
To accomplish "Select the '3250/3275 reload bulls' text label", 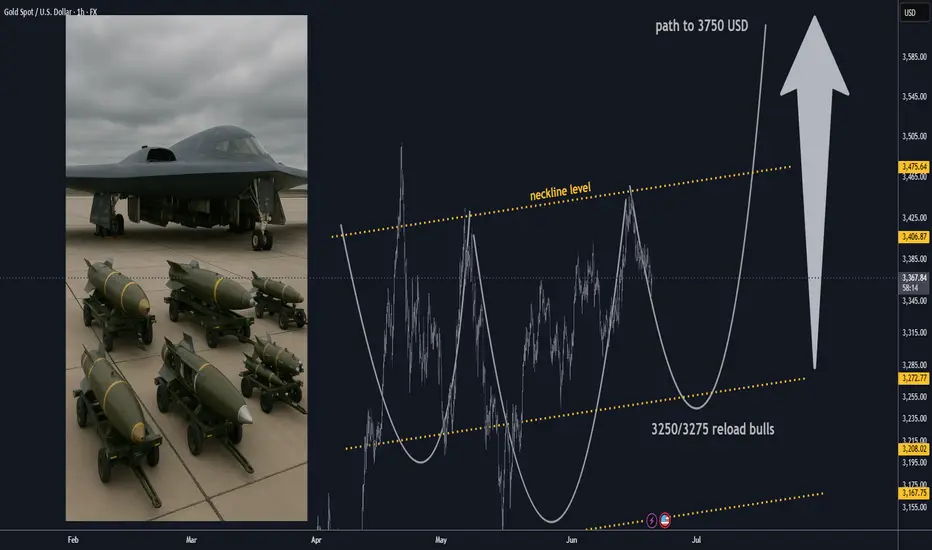I will coord(713,429).
